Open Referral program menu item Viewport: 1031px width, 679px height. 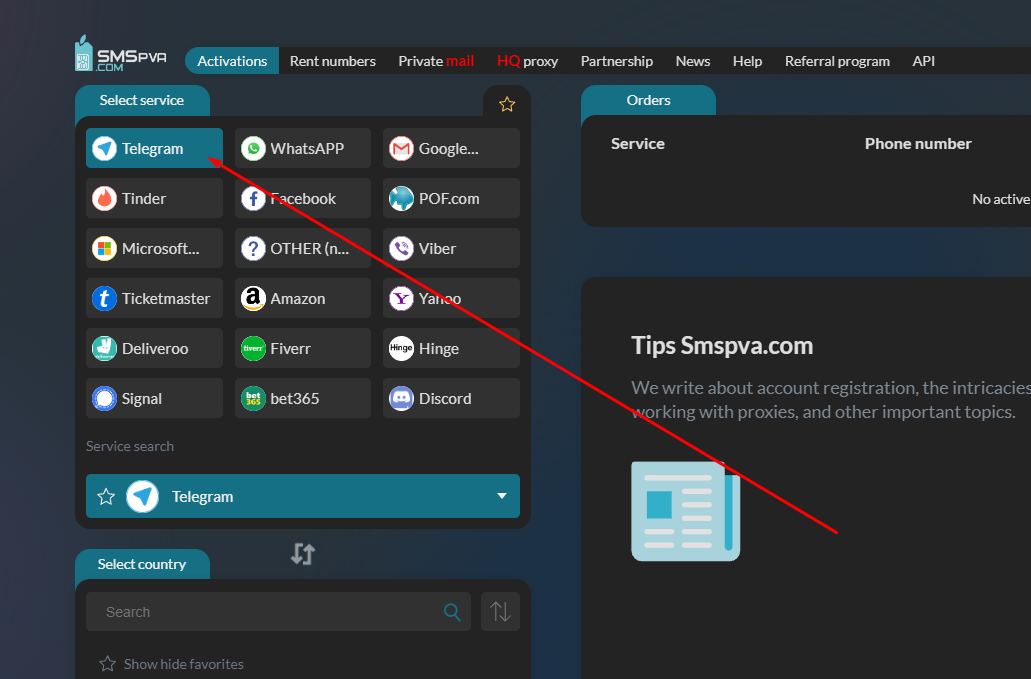837,61
